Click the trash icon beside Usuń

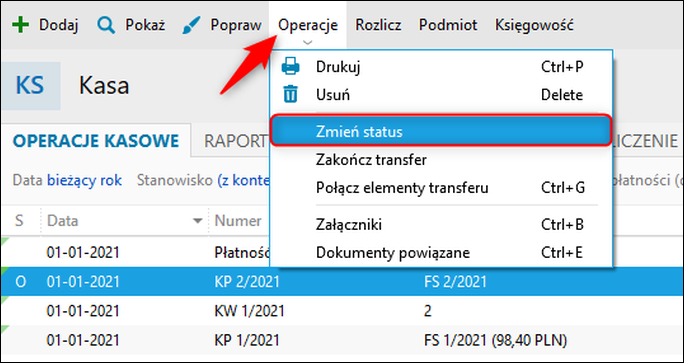pos(291,94)
